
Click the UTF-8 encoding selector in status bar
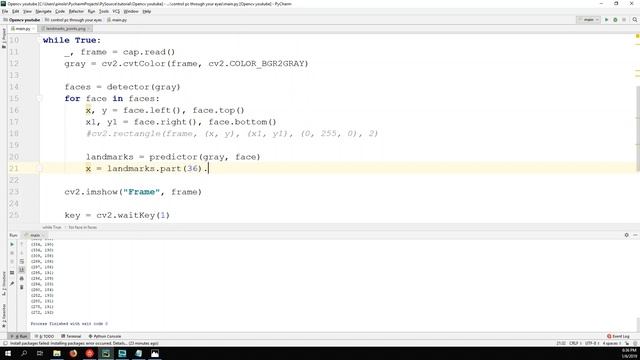pos(591,344)
